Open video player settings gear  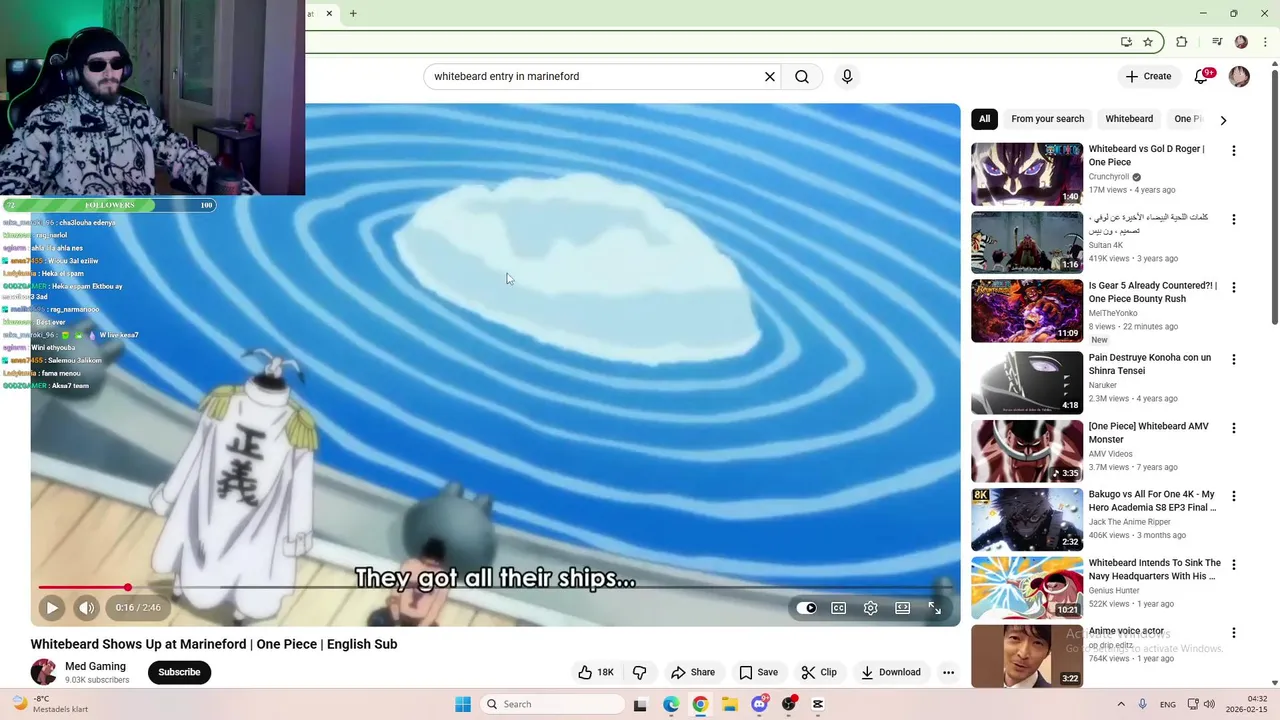pyautogui.click(x=871, y=608)
